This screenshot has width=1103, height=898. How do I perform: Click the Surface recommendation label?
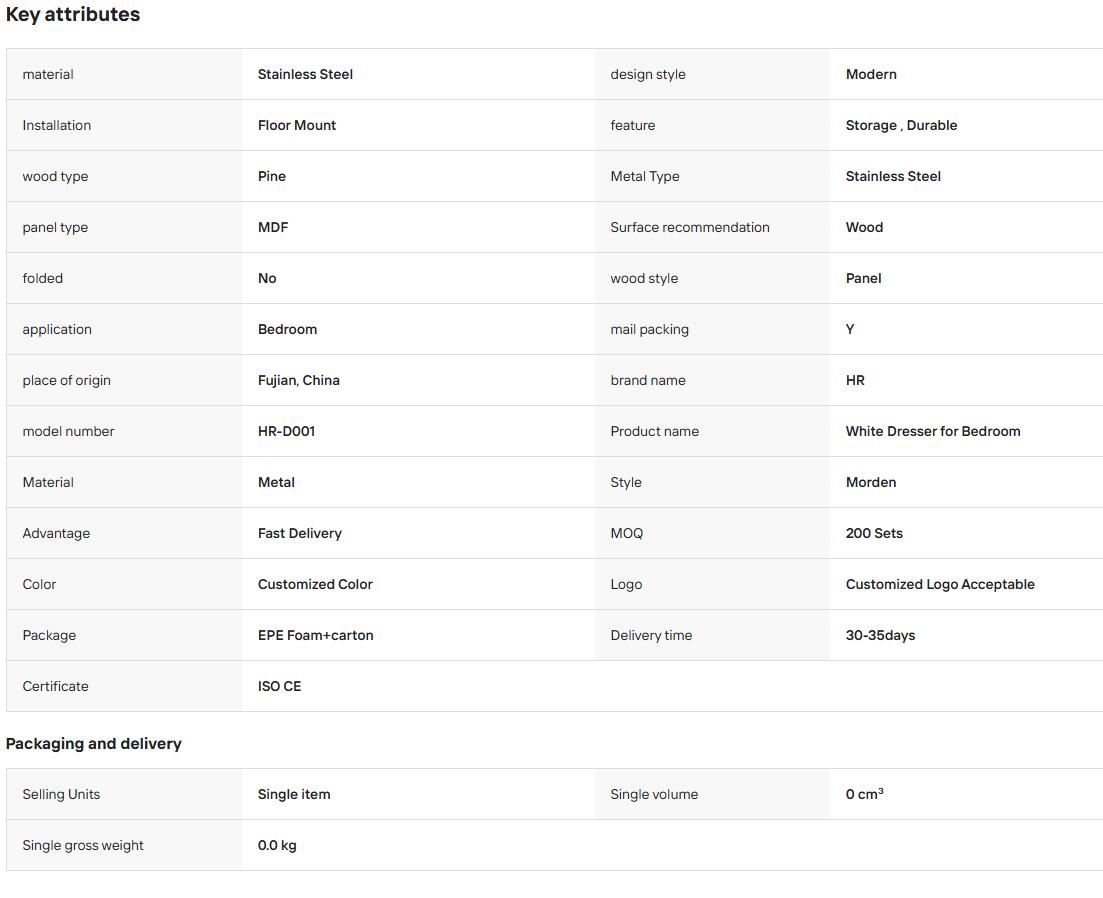click(x=690, y=227)
